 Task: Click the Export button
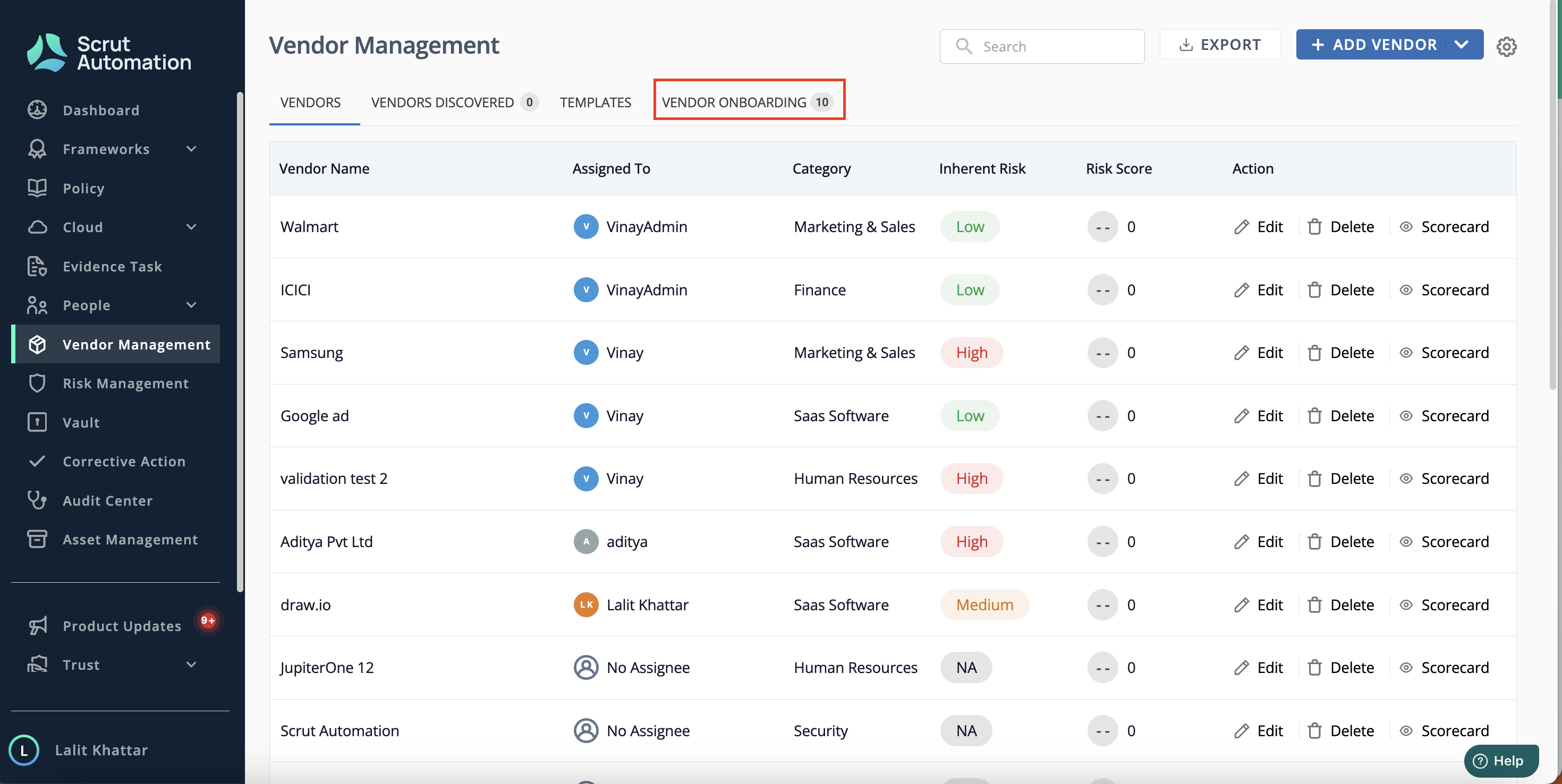[1219, 44]
